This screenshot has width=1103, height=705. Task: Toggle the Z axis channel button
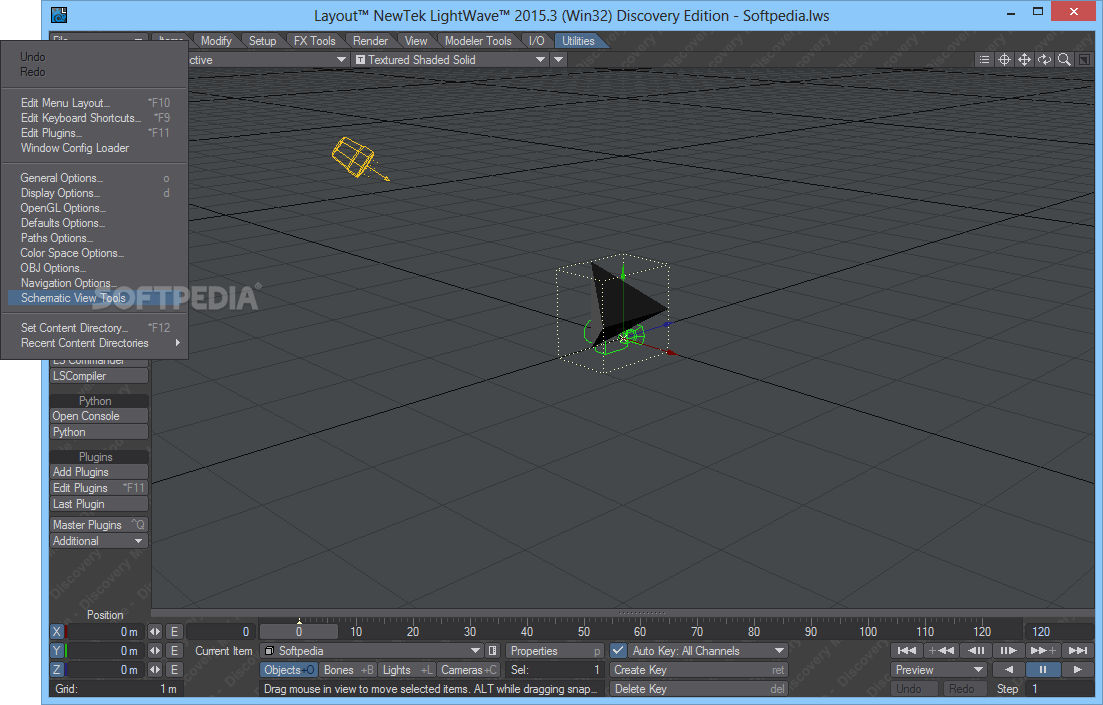tap(57, 670)
